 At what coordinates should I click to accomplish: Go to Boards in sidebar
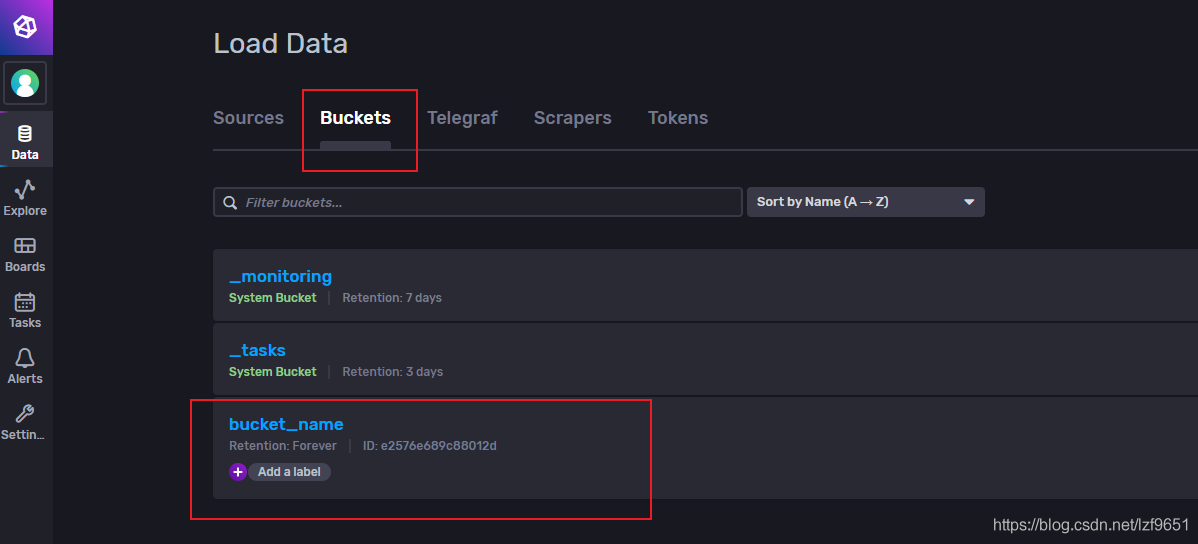pyautogui.click(x=25, y=254)
